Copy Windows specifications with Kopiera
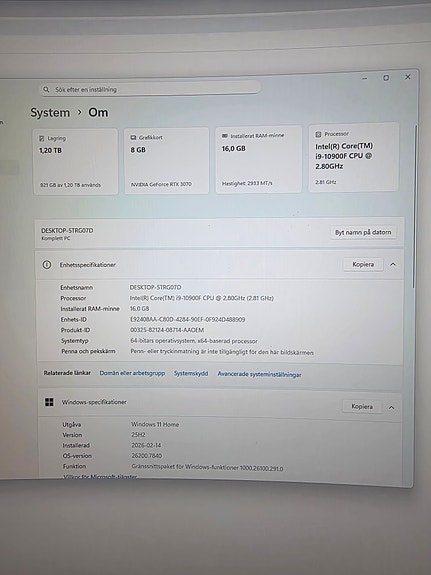Image resolution: width=431 pixels, height=575 pixels. click(x=362, y=406)
